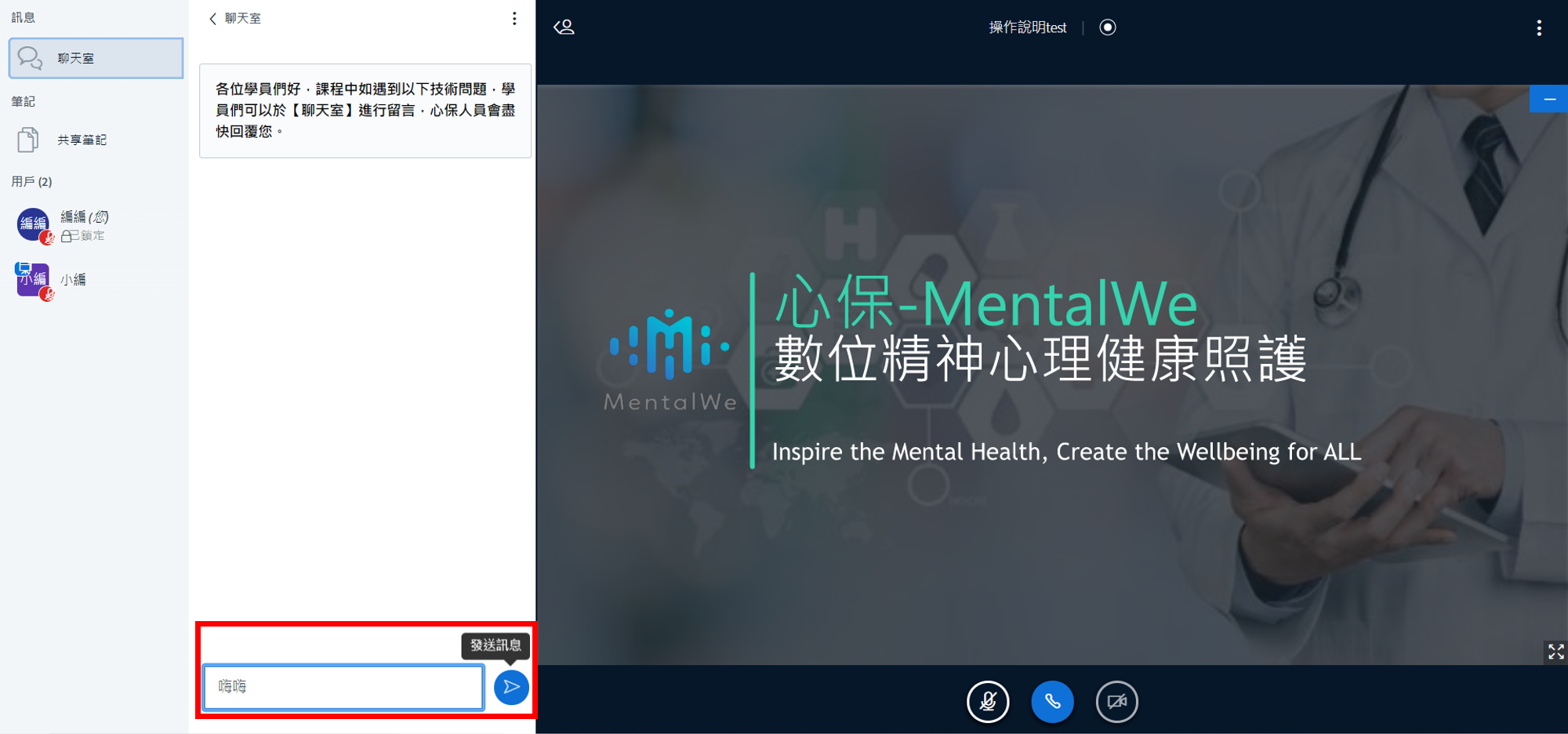Open the 聊天室 chat room item
1568x734 pixels.
point(96,58)
